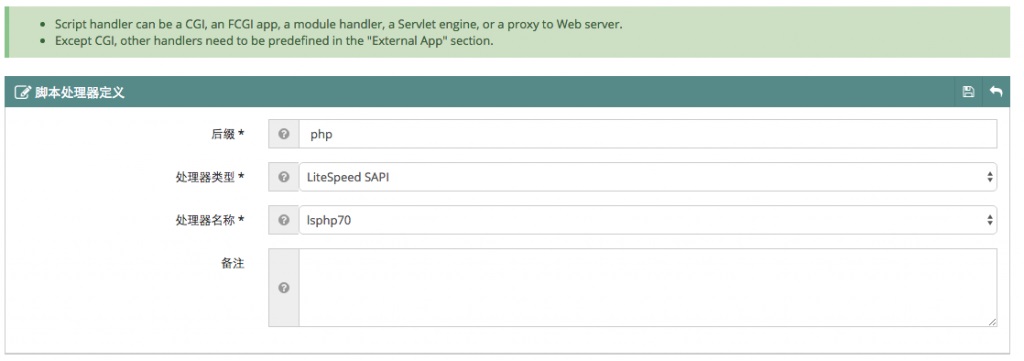Click the back arrow icon in the header
1024x361 pixels.
pos(996,91)
